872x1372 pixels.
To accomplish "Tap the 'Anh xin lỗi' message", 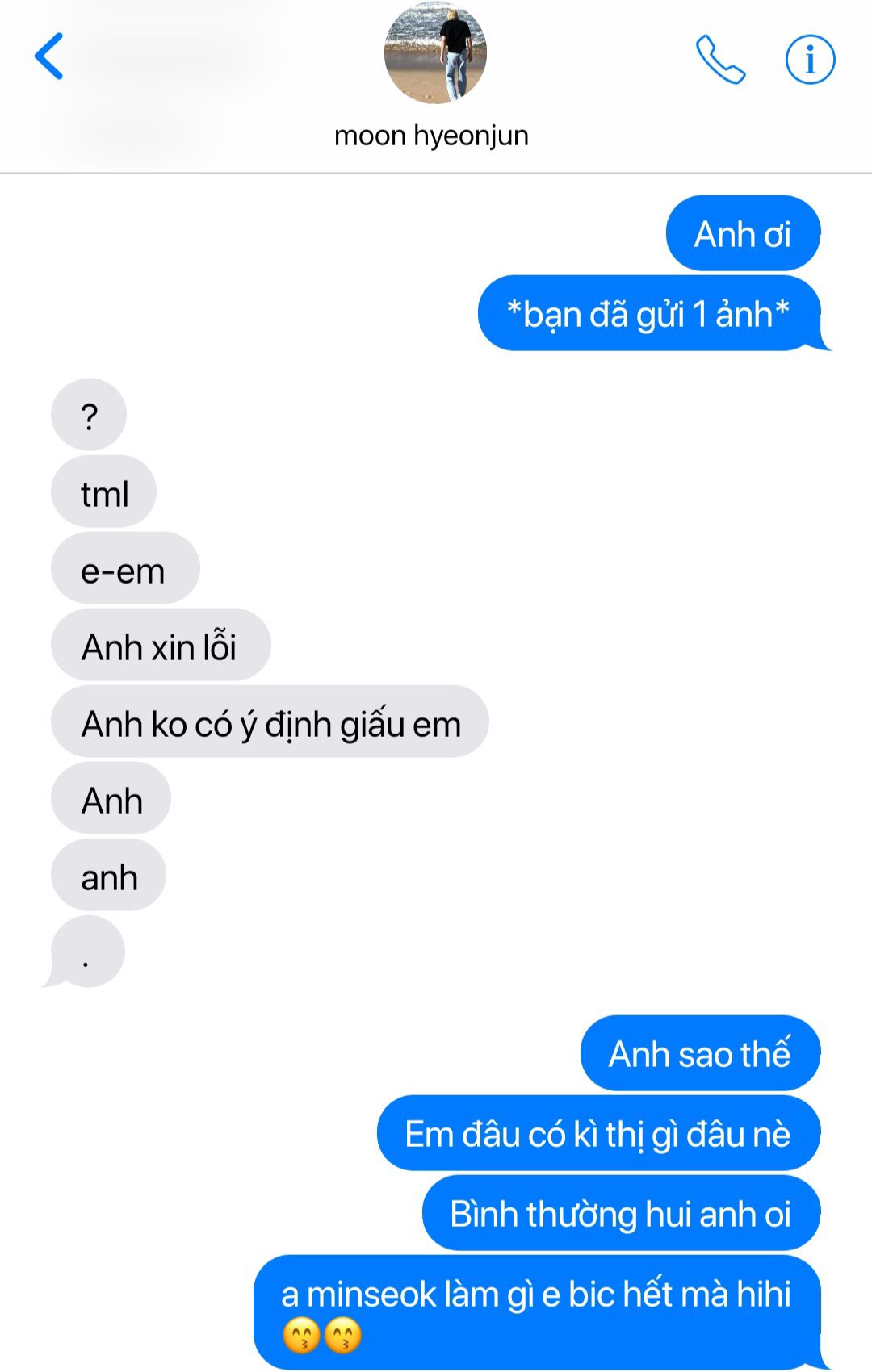I will pos(161,645).
